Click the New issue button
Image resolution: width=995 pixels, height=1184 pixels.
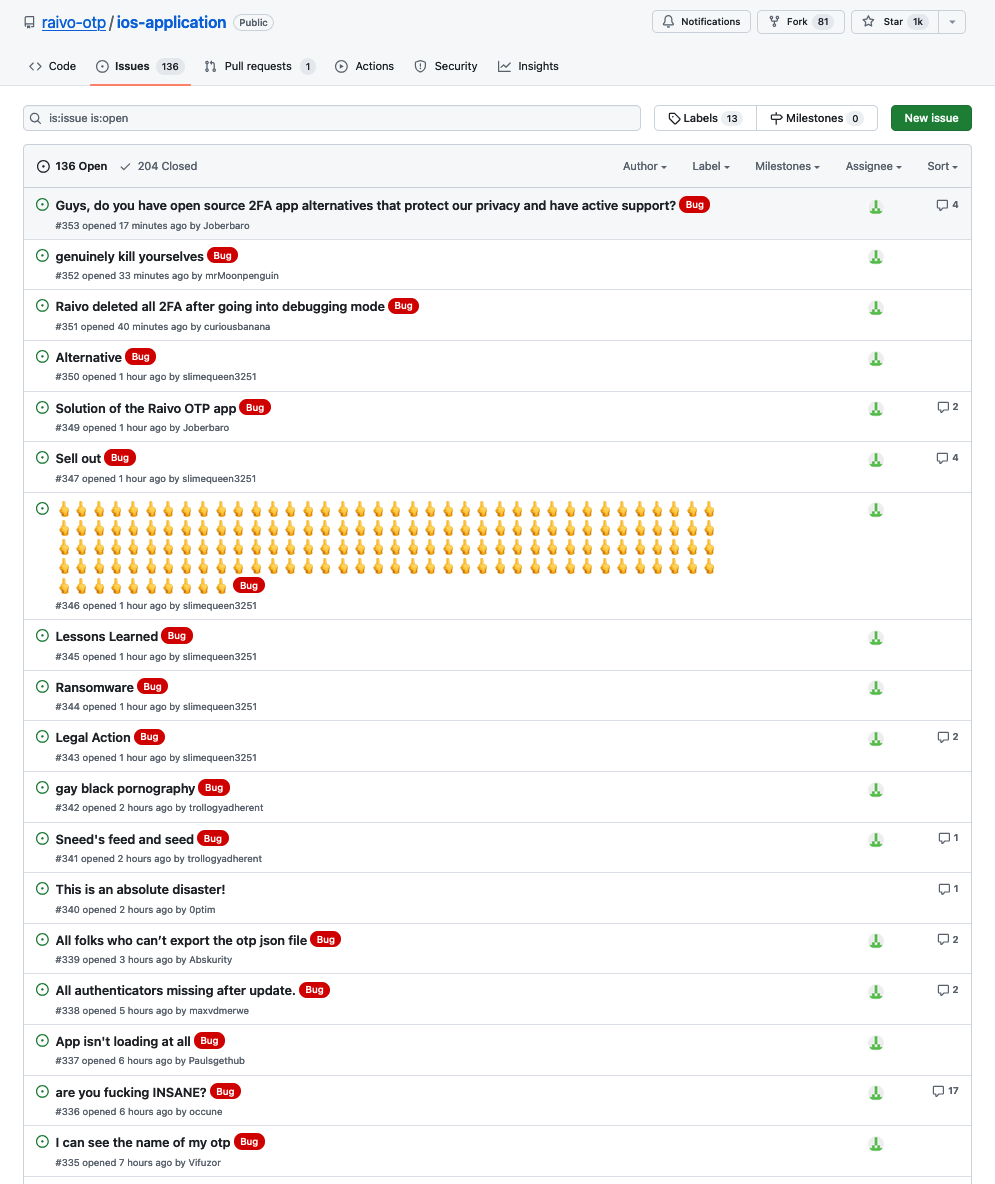click(x=931, y=119)
